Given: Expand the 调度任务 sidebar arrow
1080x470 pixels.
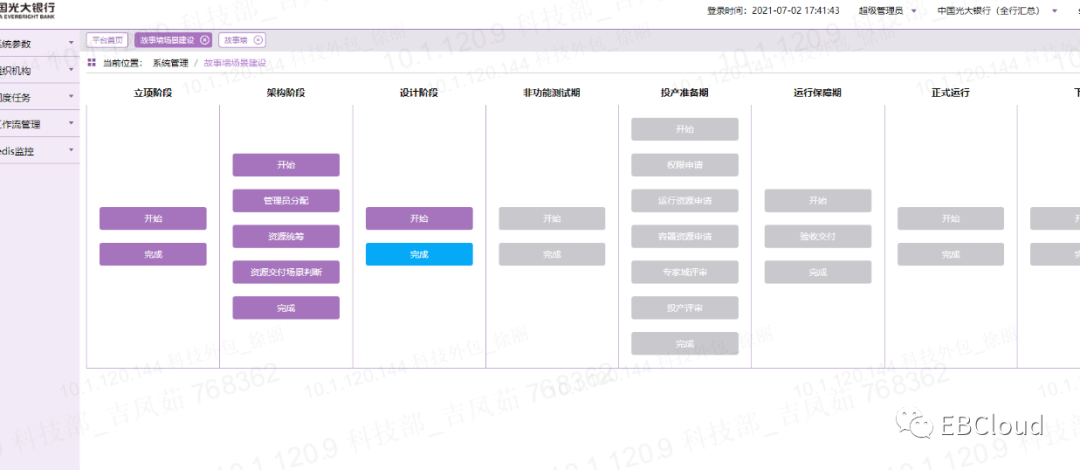Looking at the screenshot, I should [x=71, y=97].
